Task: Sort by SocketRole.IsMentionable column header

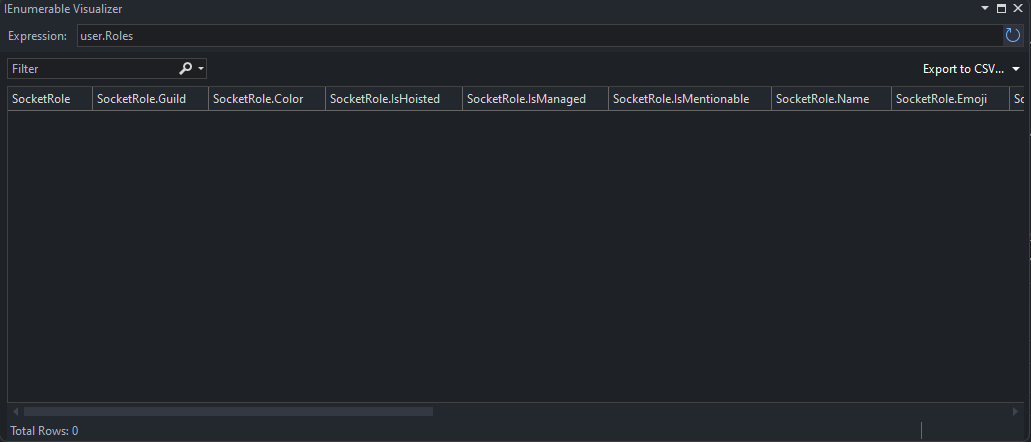Action: point(690,99)
